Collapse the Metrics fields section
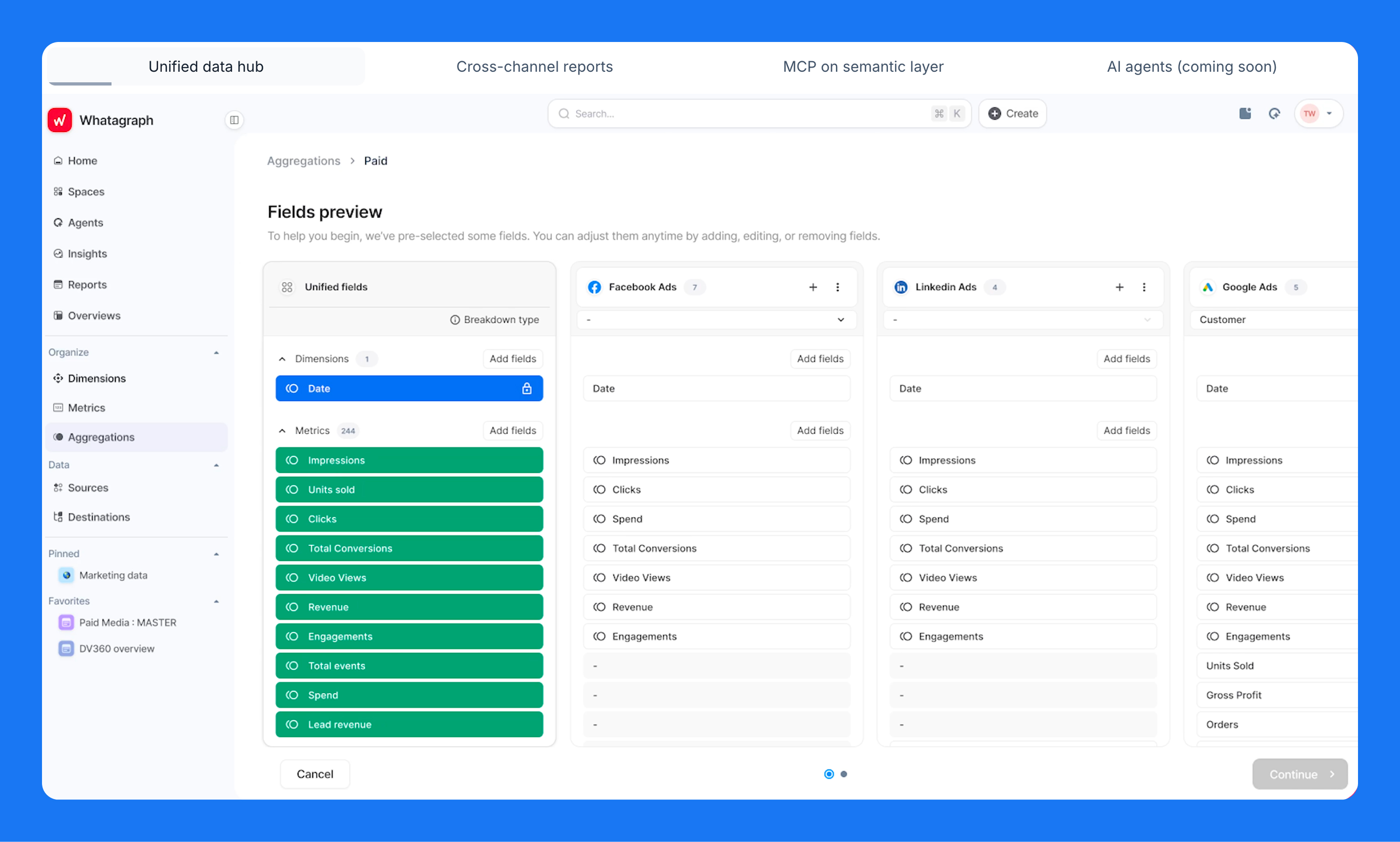This screenshot has width=1400, height=842. pos(282,431)
